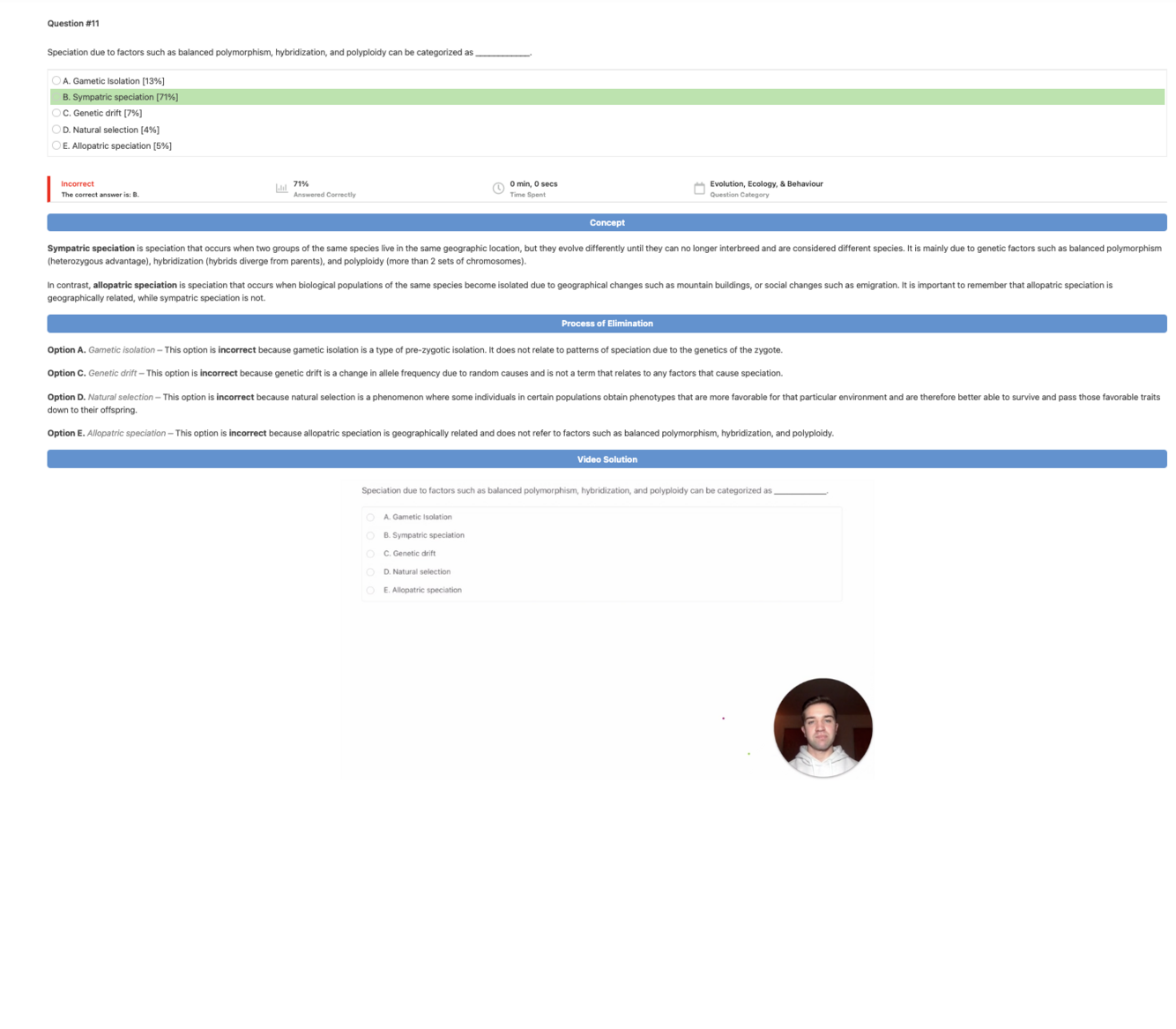Select option E. Allopatric speciation radio button
Image resolution: width=1176 pixels, height=1029 pixels.
click(56, 145)
